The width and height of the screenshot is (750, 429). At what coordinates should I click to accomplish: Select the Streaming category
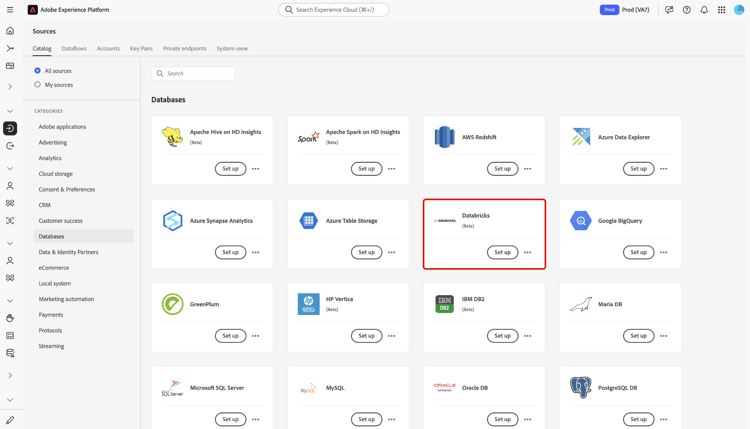(51, 346)
